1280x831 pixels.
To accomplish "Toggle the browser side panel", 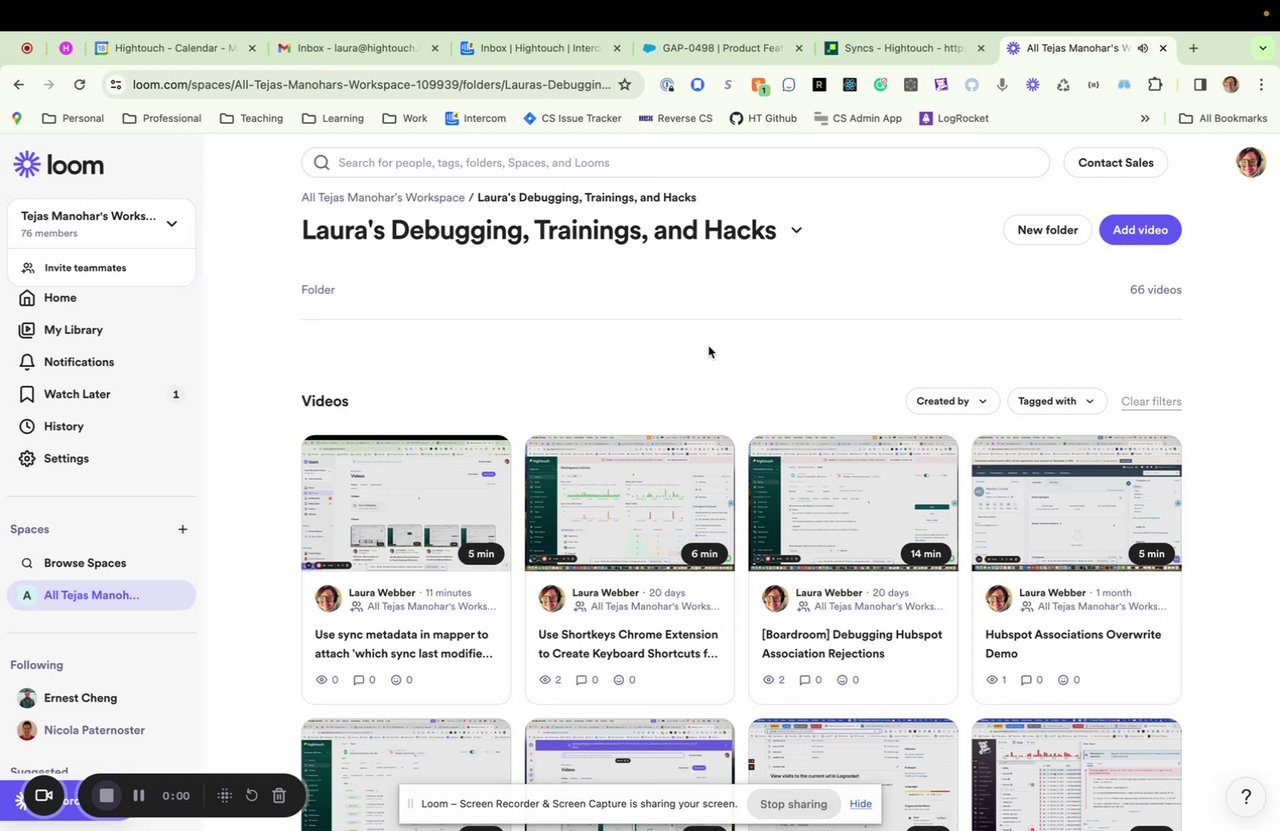I will [x=1200, y=85].
